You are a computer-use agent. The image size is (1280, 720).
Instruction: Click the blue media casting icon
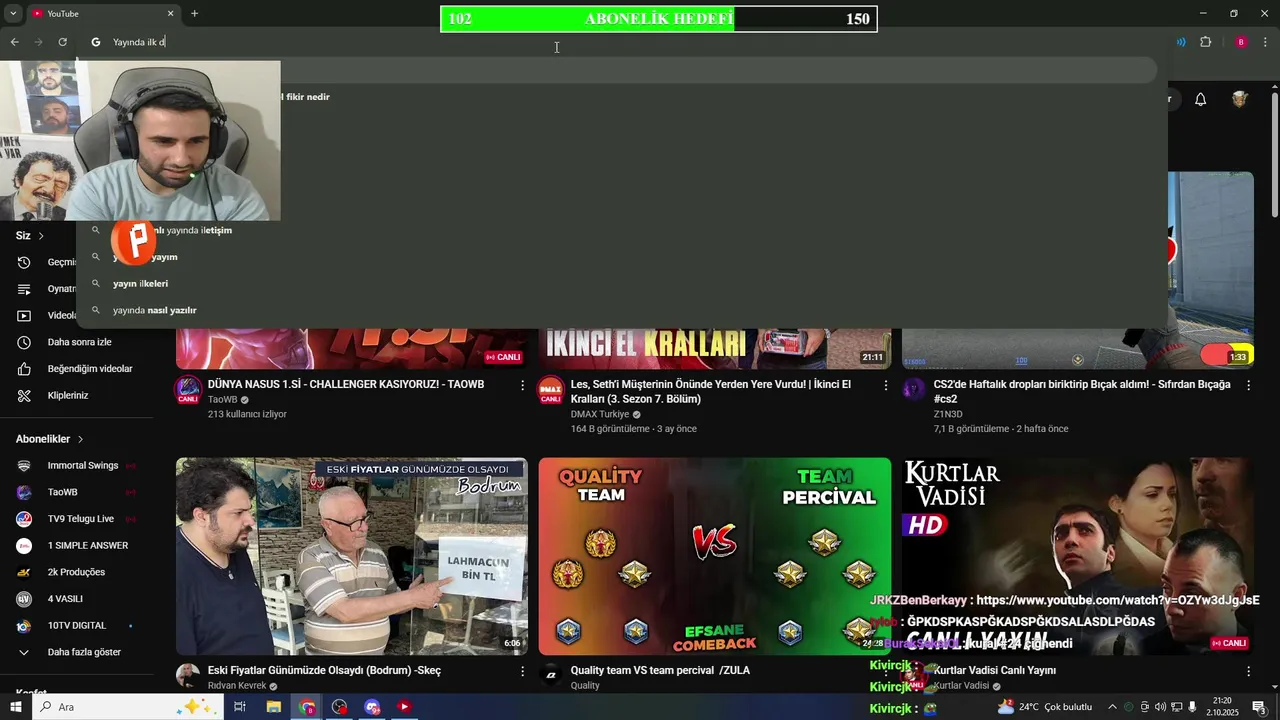[x=1181, y=42]
